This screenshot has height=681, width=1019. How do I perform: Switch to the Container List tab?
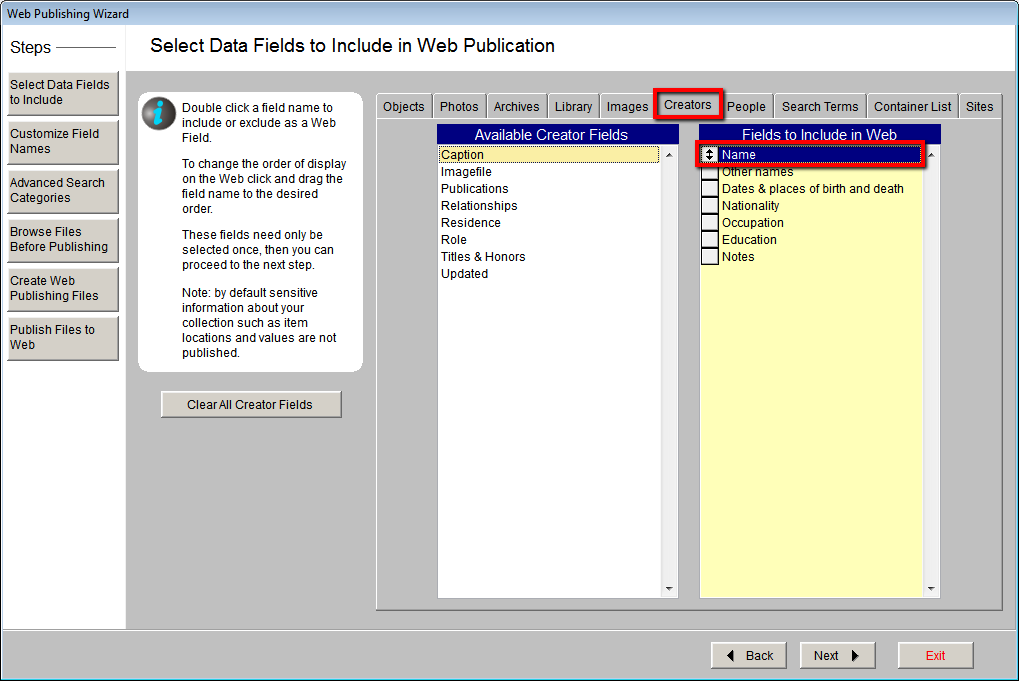click(911, 105)
